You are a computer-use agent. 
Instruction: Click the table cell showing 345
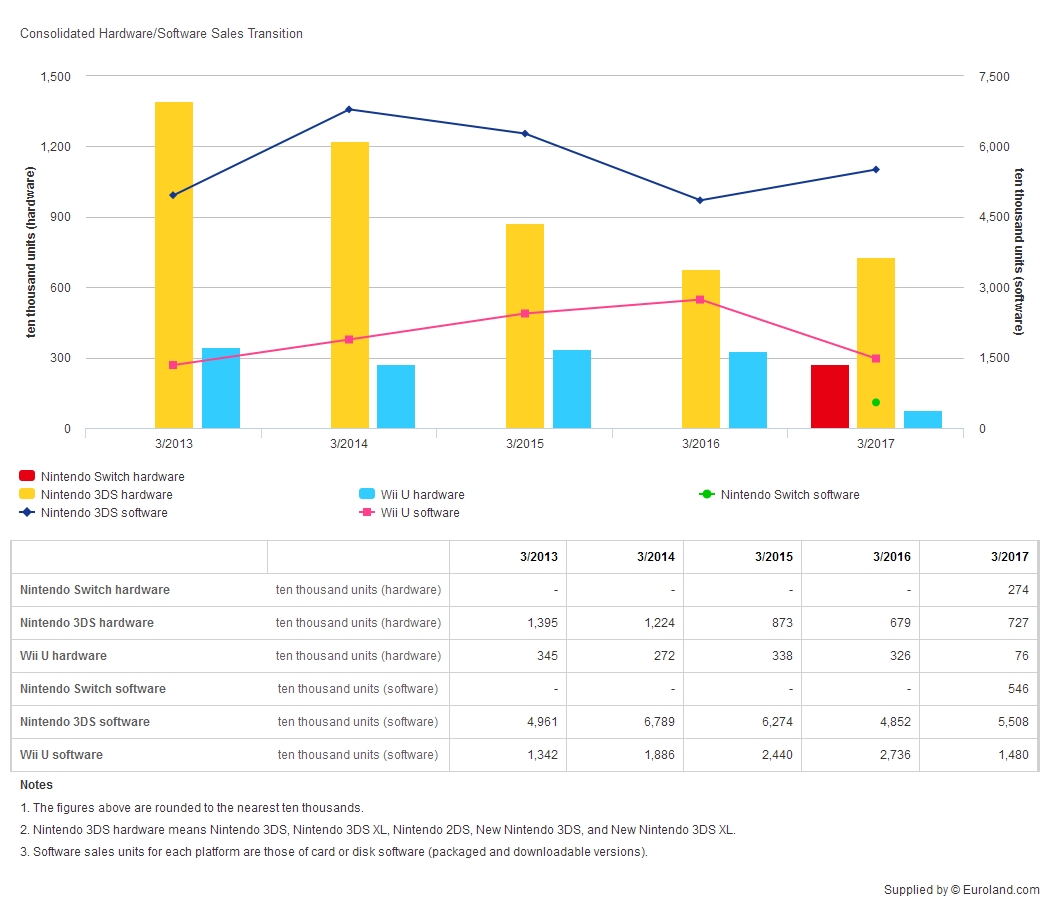tap(508, 655)
